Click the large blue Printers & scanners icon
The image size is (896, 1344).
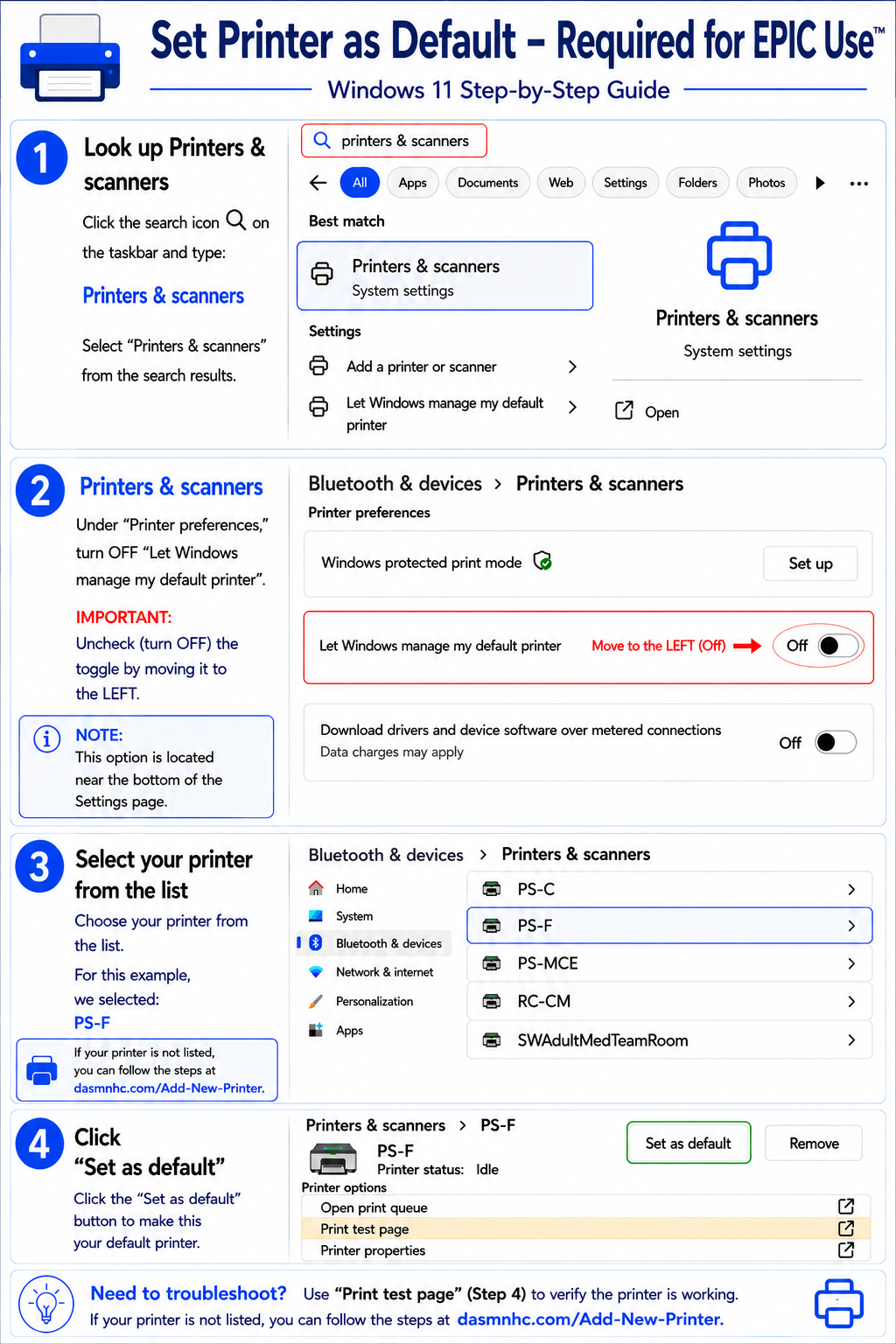pos(739,255)
